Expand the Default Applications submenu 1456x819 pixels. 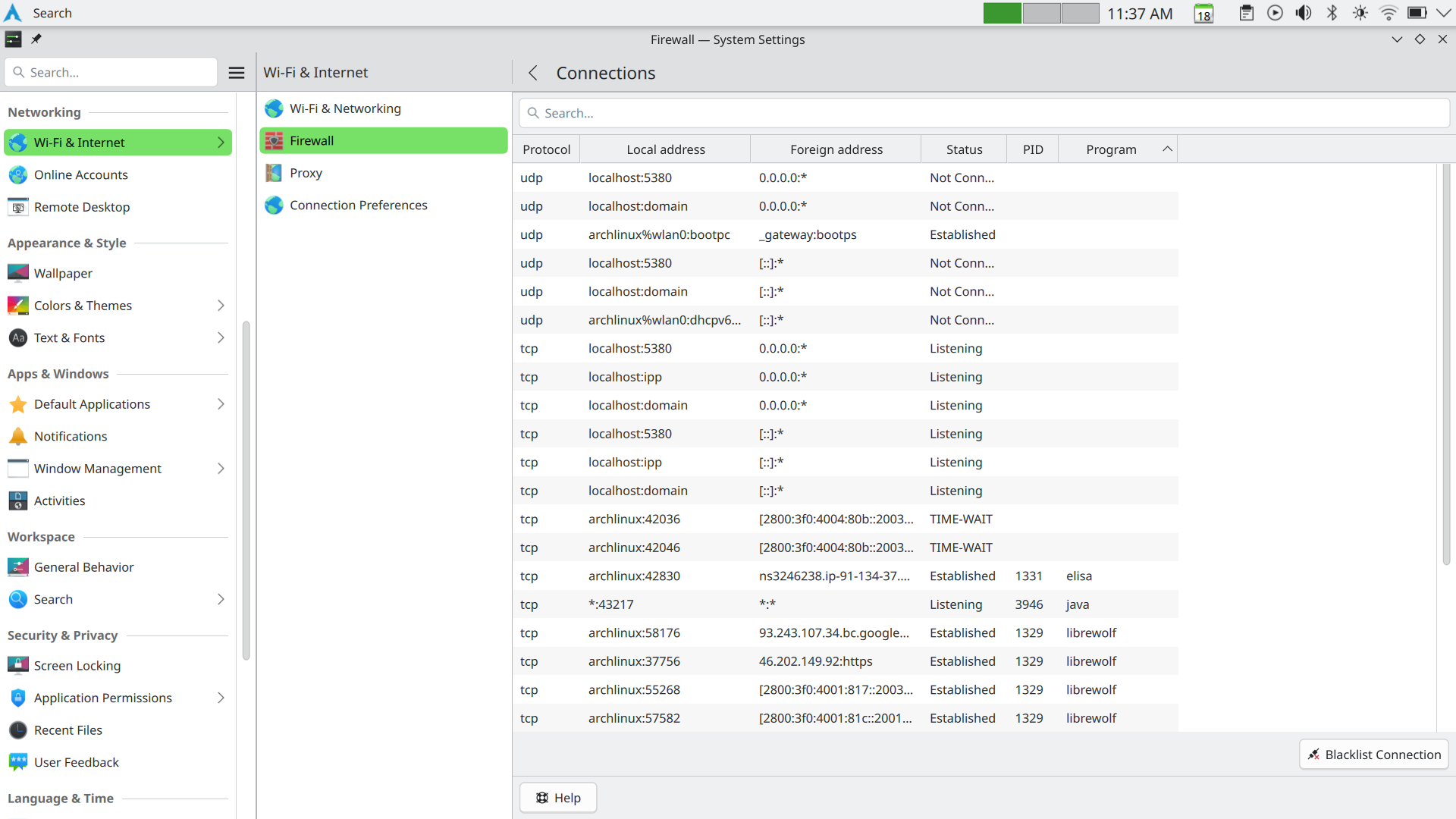coord(221,404)
